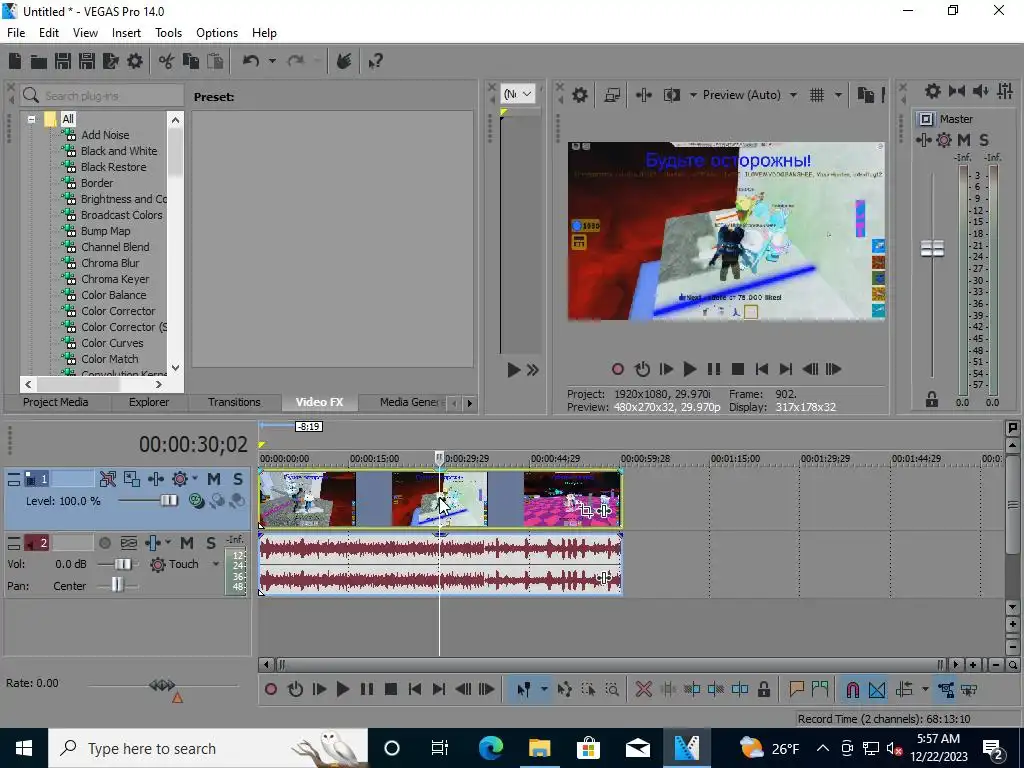The height and width of the screenshot is (768, 1024).
Task: Open Touch automation mode dropdown
Action: (x=216, y=564)
